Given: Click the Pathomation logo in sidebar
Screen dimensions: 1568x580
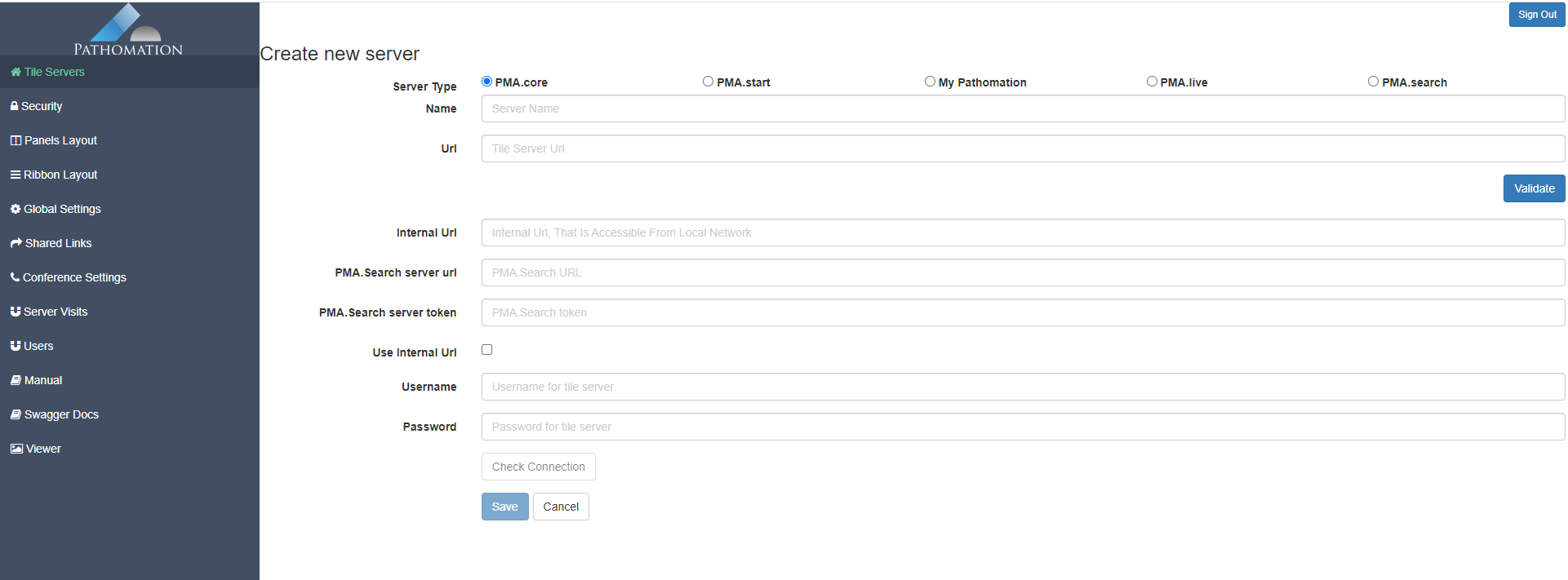Looking at the screenshot, I should click(128, 30).
